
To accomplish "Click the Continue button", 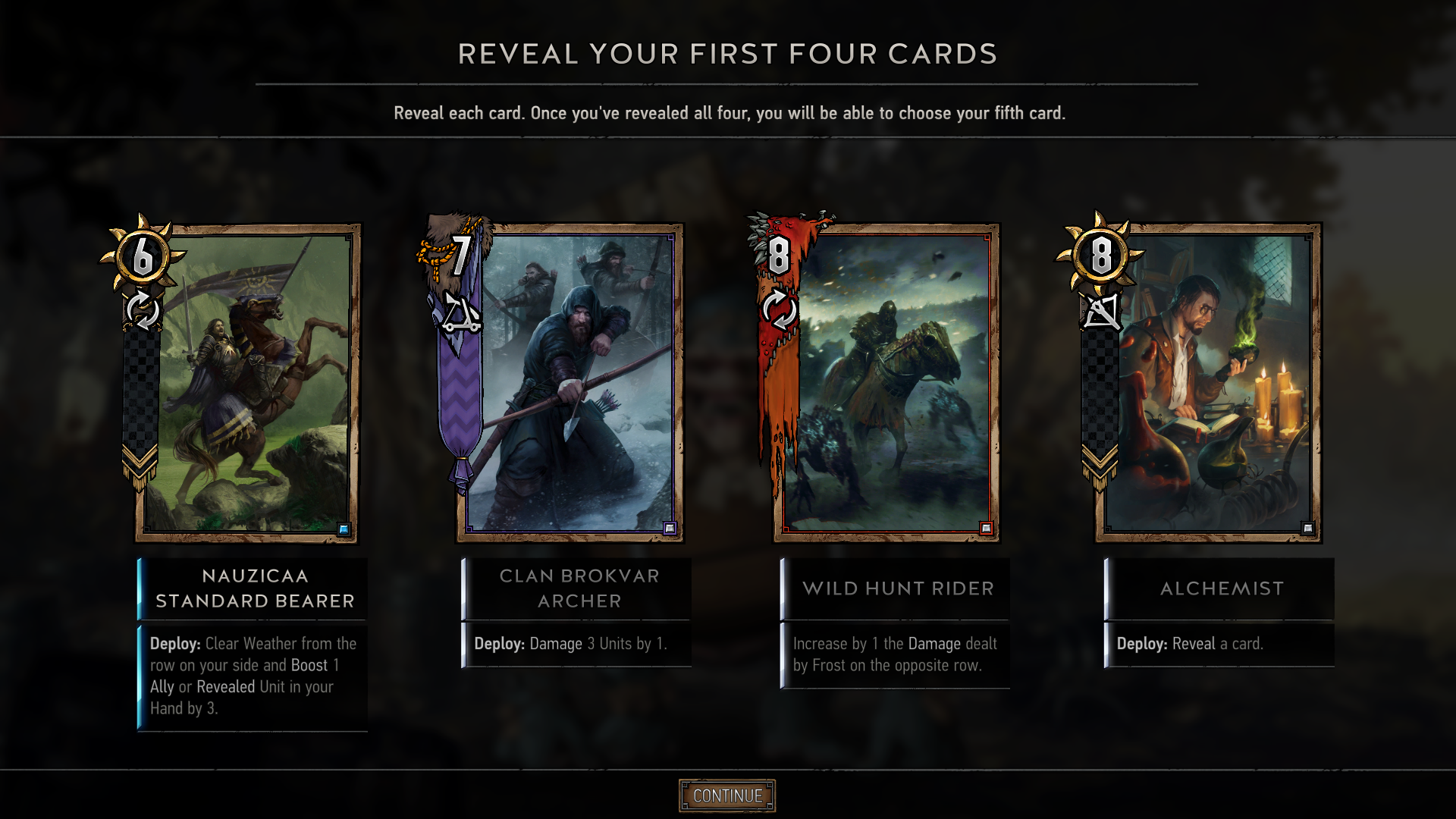I will tap(727, 795).
